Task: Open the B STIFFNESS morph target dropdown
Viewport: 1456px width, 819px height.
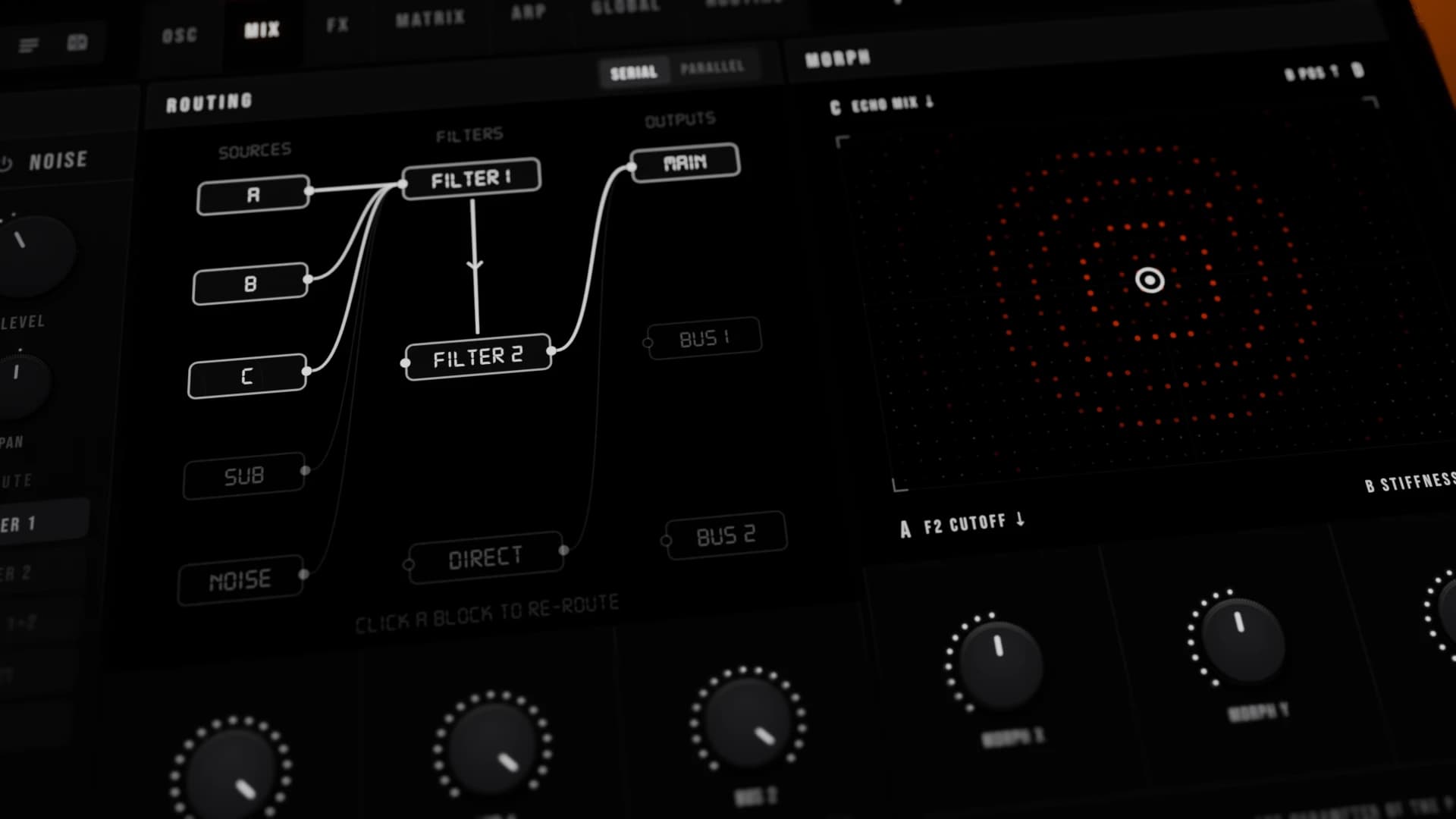Action: click(1410, 482)
